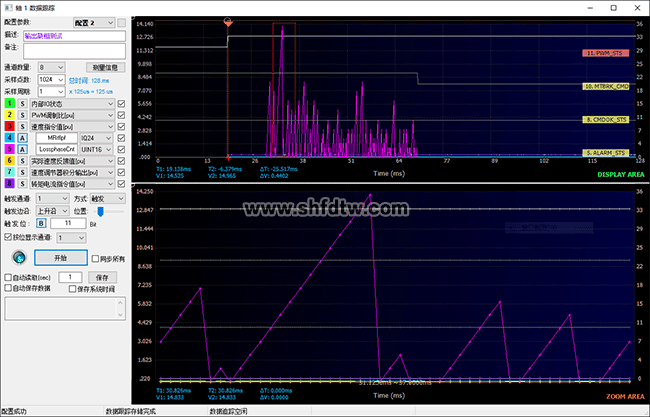Toggle the 按位显示通道 checkbox
This screenshot has width=650, height=417.
pyautogui.click(x=7, y=238)
